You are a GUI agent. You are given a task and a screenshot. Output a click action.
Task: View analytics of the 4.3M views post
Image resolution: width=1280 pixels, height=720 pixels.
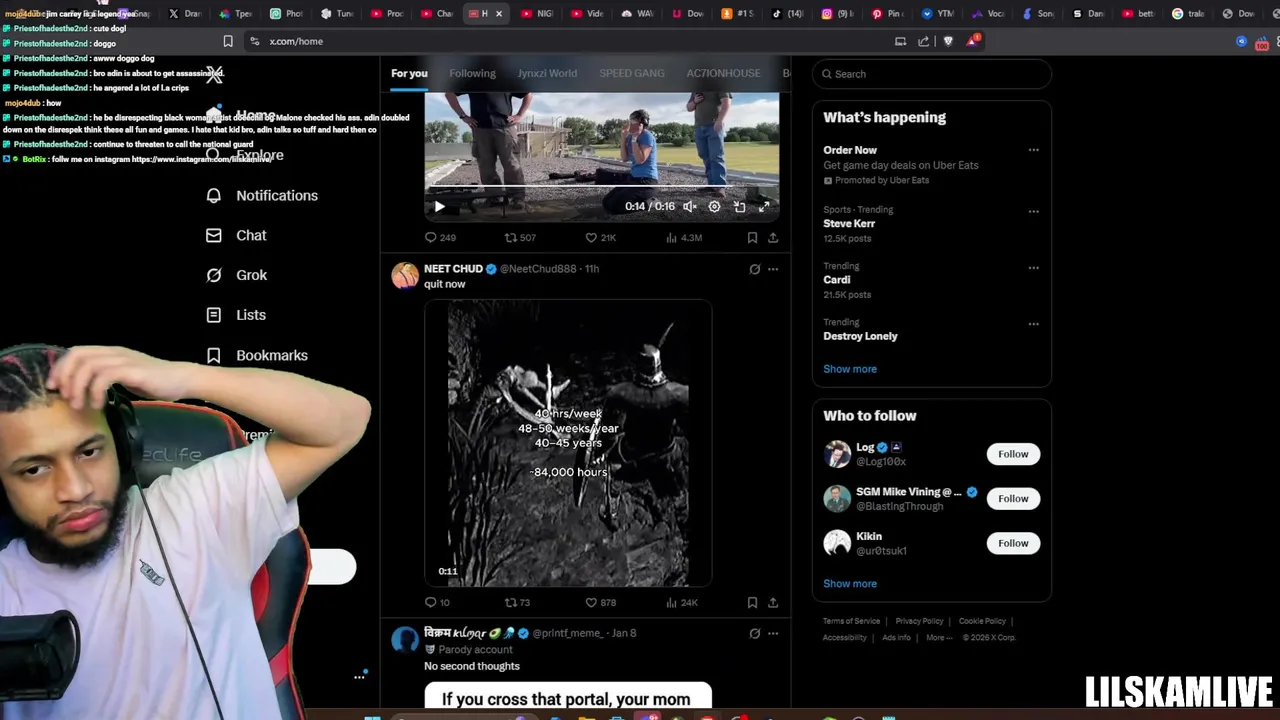click(x=684, y=237)
